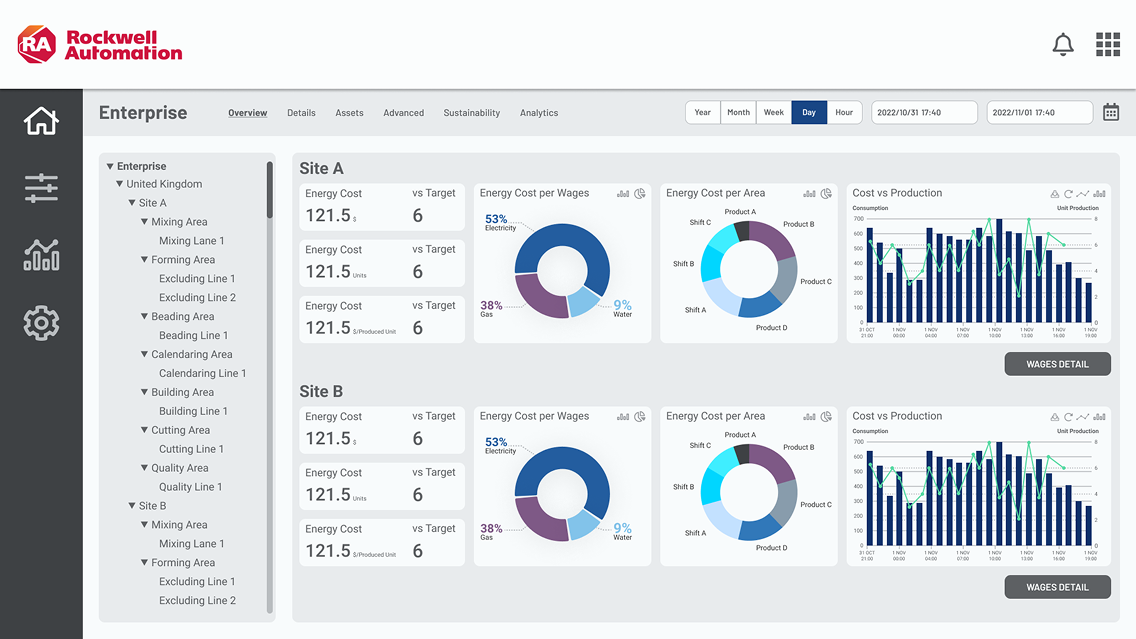The height and width of the screenshot is (639, 1136).
Task: Open the Assets tab
Action: click(x=349, y=113)
